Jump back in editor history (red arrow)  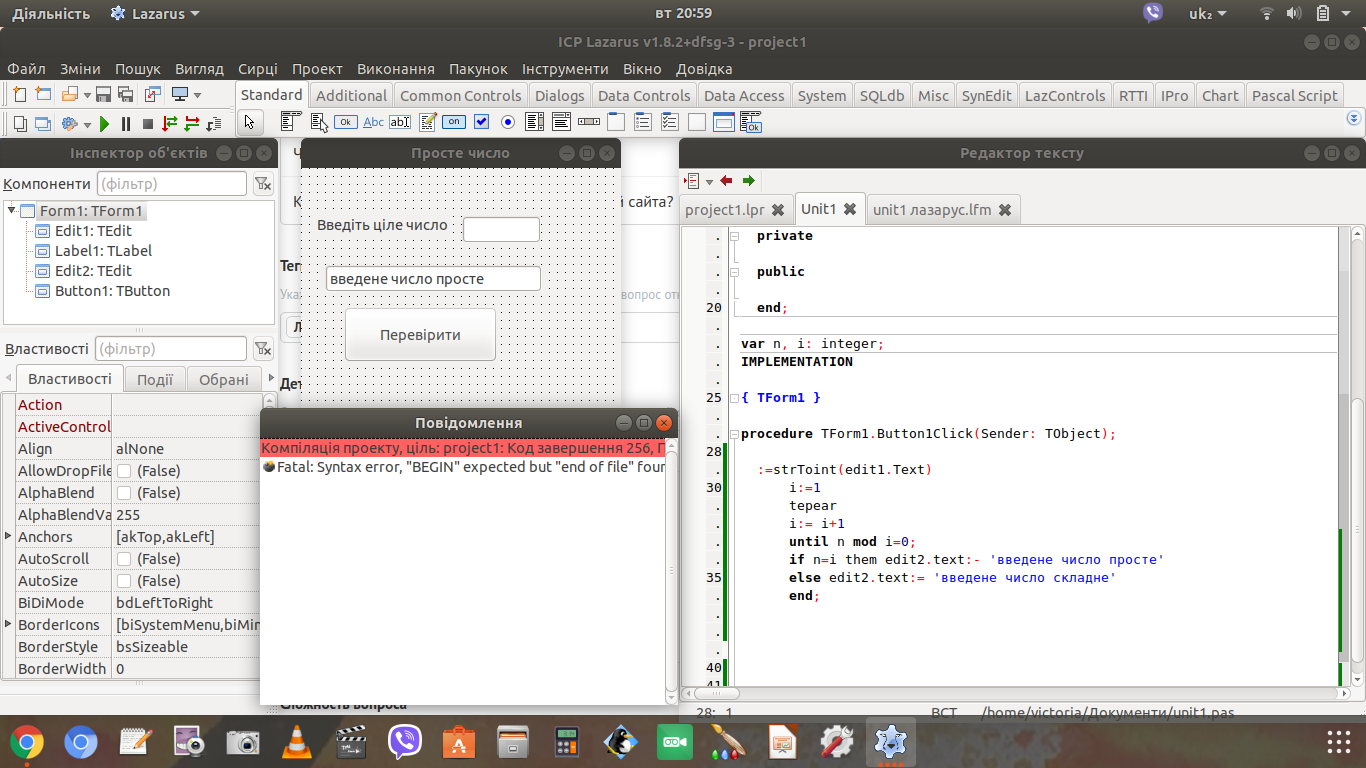coord(726,181)
